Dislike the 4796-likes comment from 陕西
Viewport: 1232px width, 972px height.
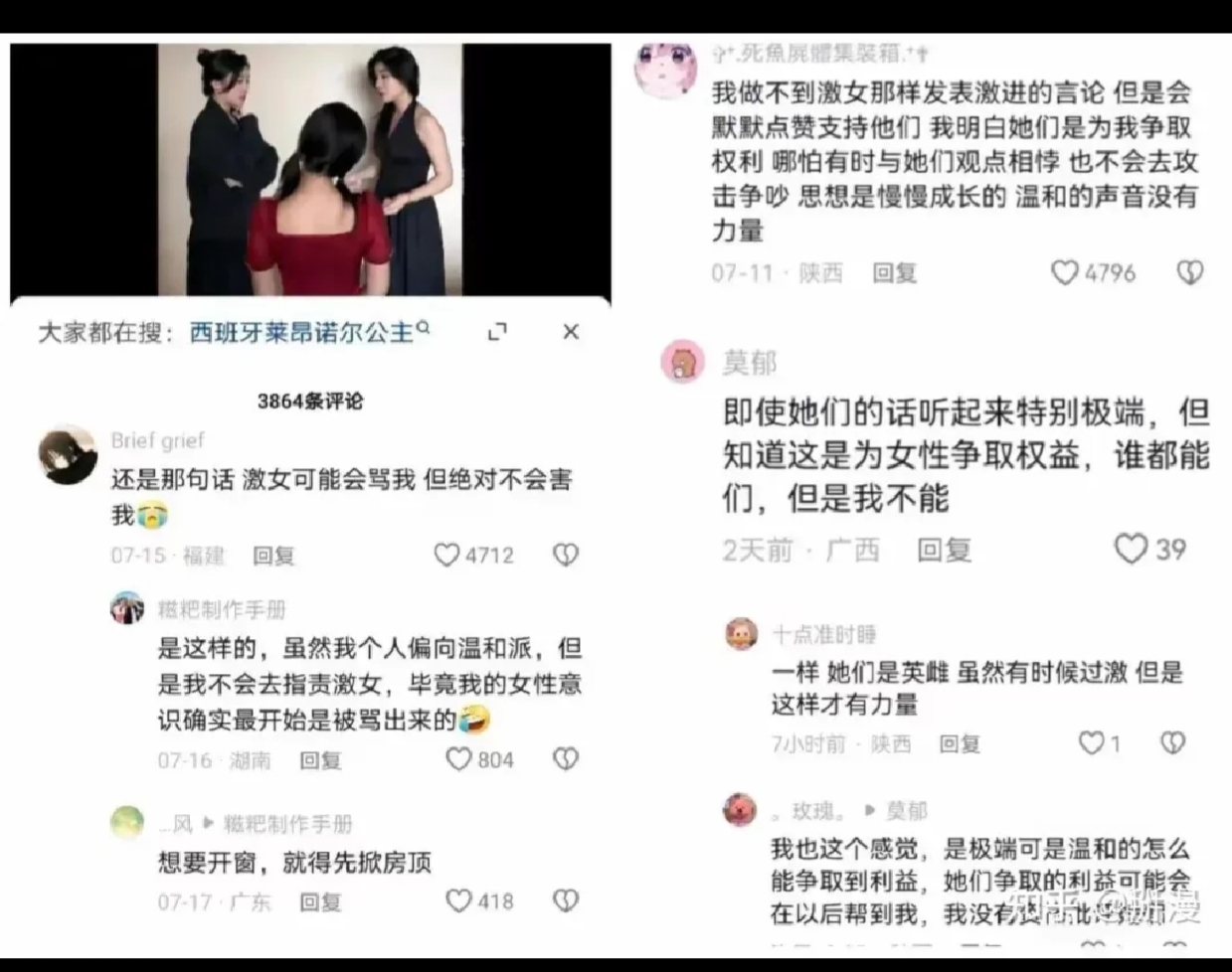coord(1189,272)
